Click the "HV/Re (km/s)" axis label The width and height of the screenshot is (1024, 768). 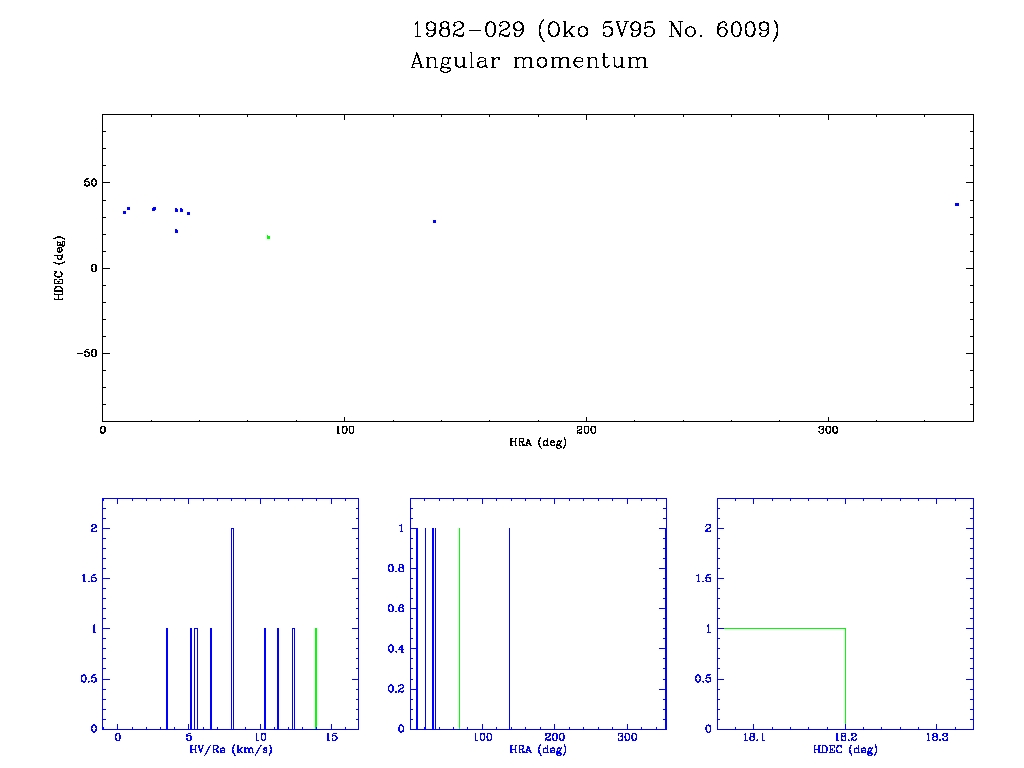tap(230, 749)
